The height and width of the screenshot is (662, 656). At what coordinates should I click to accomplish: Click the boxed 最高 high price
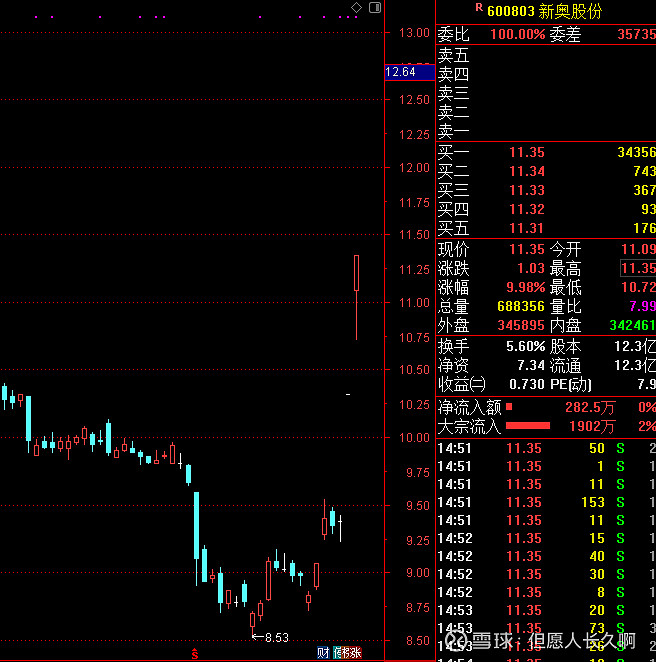638,268
